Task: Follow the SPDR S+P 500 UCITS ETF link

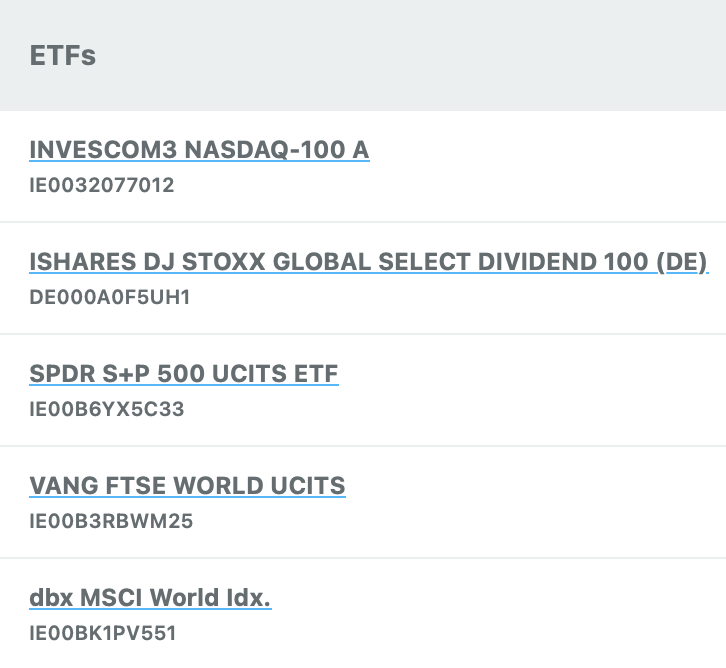Action: [x=184, y=374]
